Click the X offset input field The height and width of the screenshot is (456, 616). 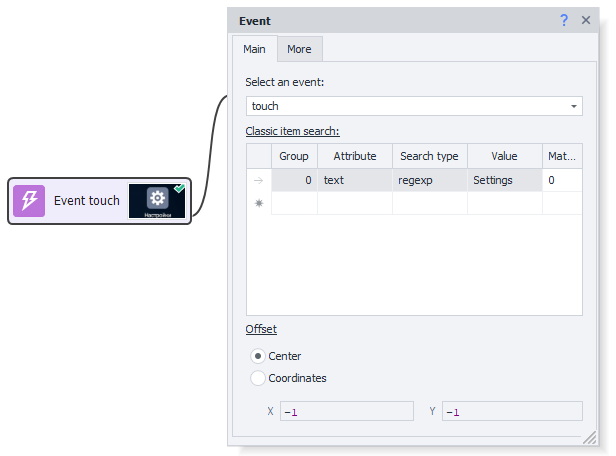(346, 411)
